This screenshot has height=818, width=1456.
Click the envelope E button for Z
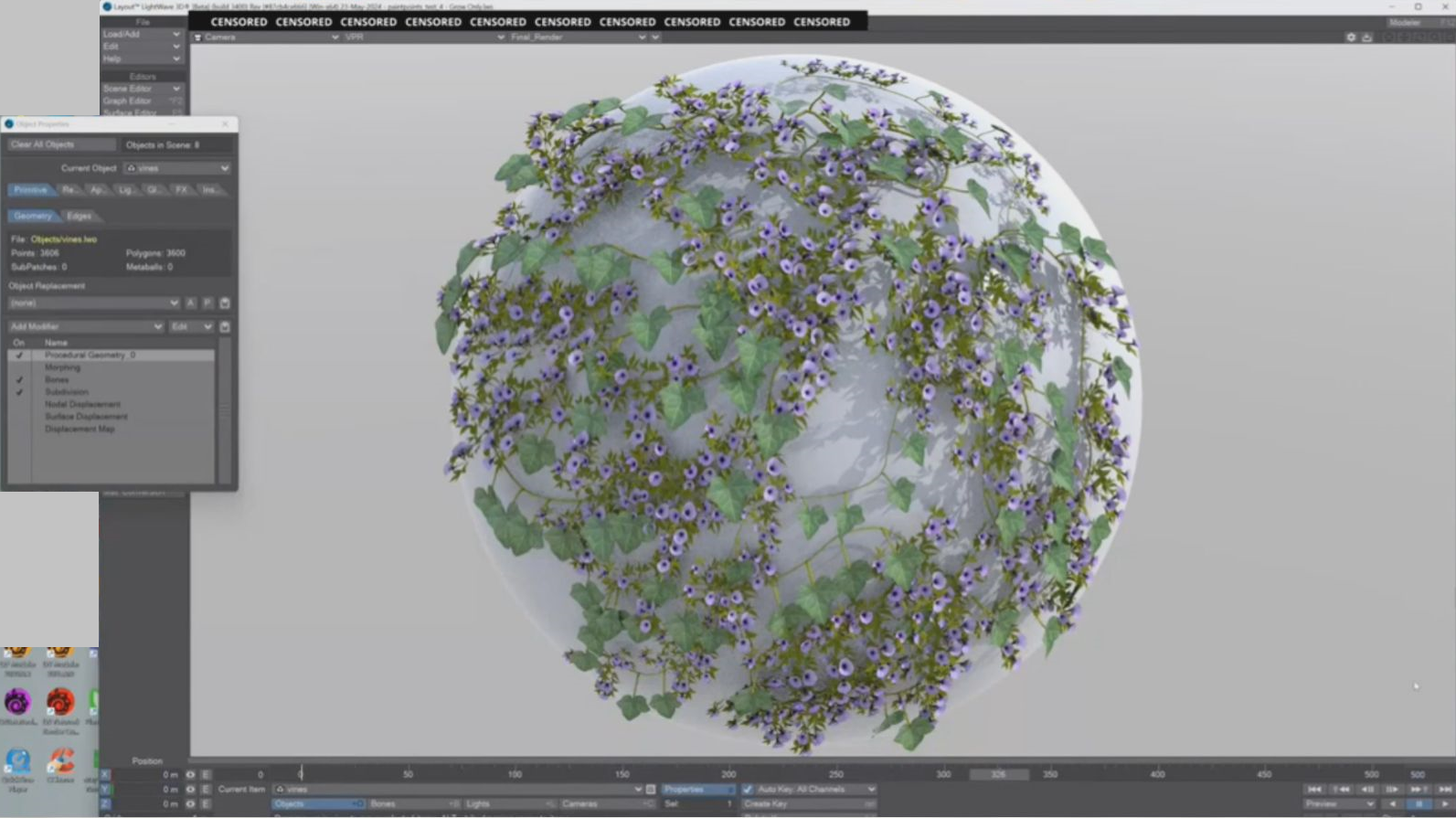coord(206,804)
